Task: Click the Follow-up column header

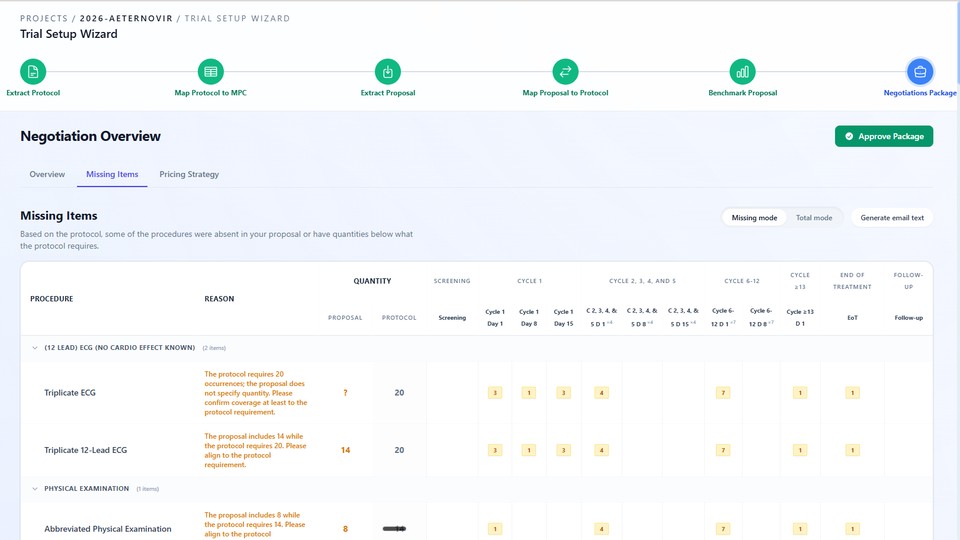Action: click(x=909, y=318)
